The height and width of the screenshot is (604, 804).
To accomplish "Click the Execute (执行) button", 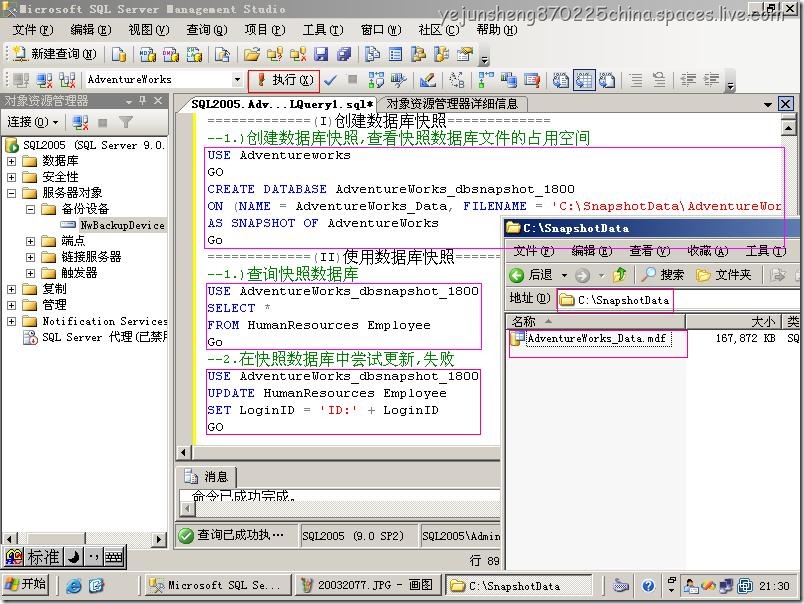I will [x=285, y=80].
